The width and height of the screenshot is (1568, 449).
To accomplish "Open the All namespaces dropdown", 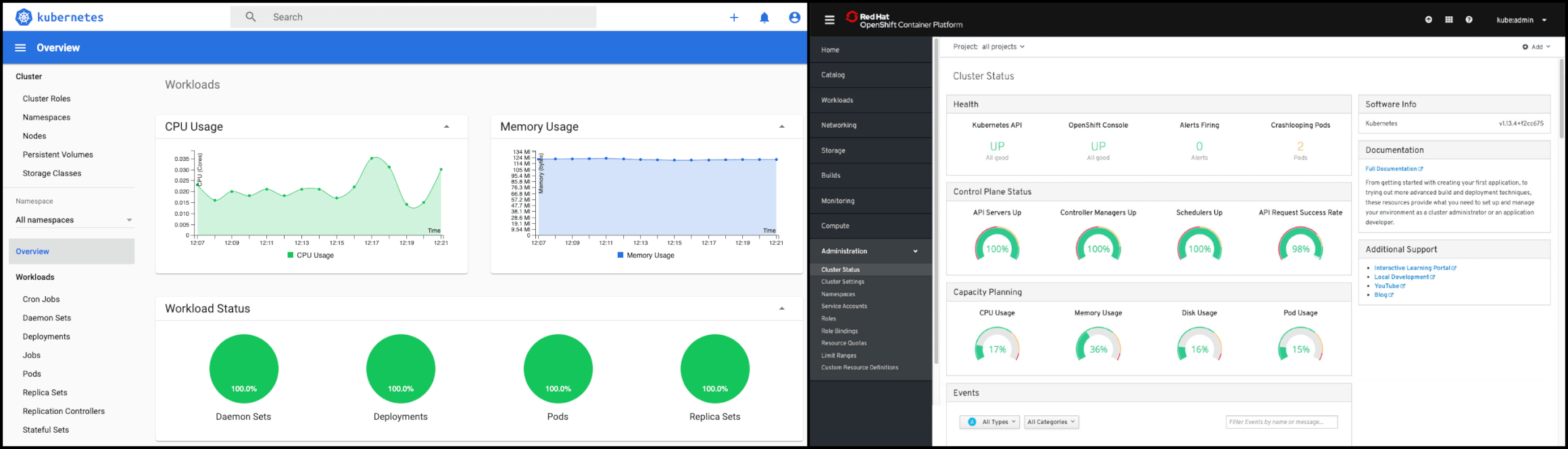I will pyautogui.click(x=74, y=220).
